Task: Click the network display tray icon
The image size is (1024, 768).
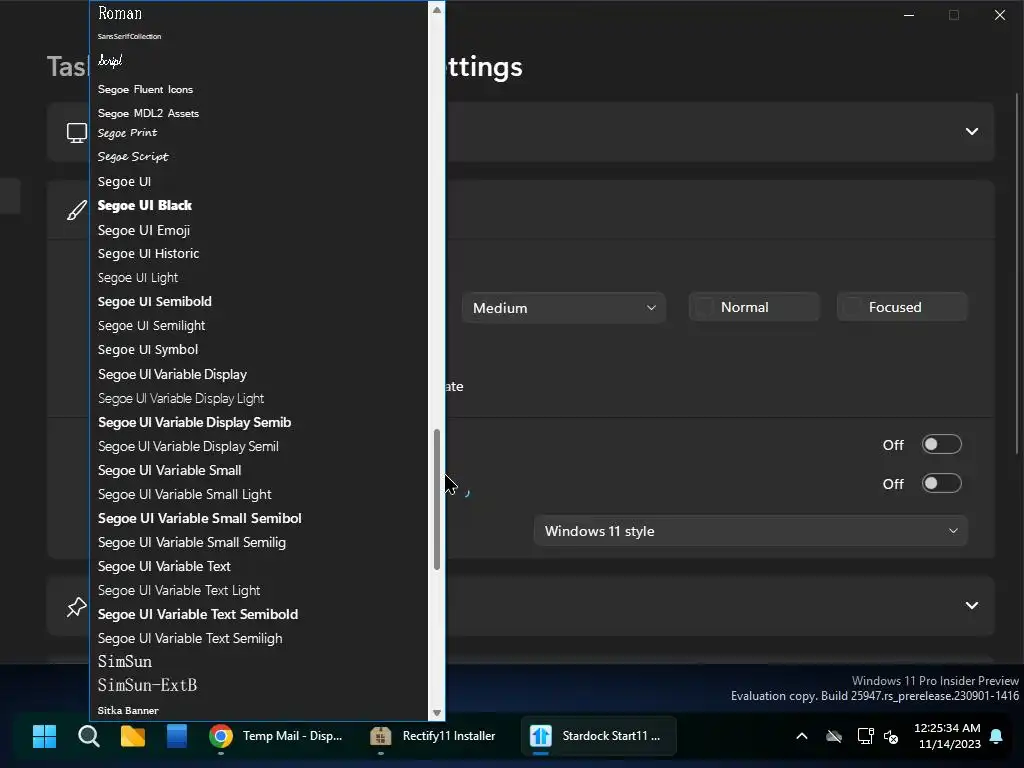Action: click(x=865, y=737)
